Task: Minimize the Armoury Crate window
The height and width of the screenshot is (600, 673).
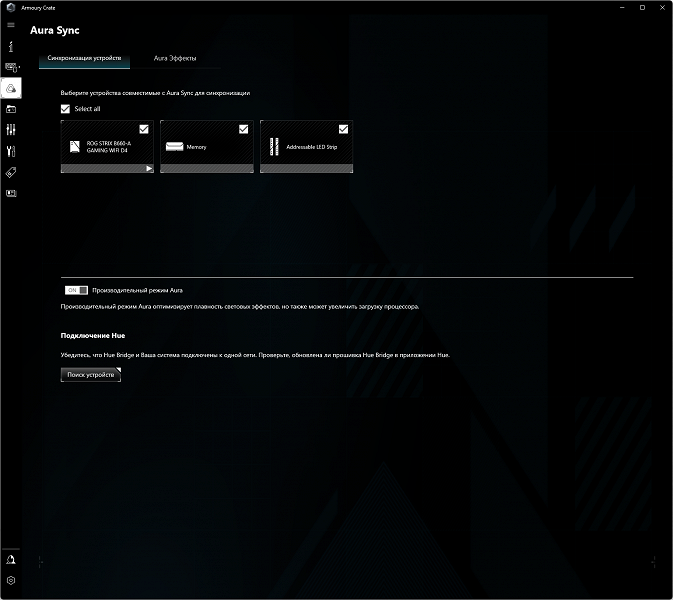Action: 622,7
